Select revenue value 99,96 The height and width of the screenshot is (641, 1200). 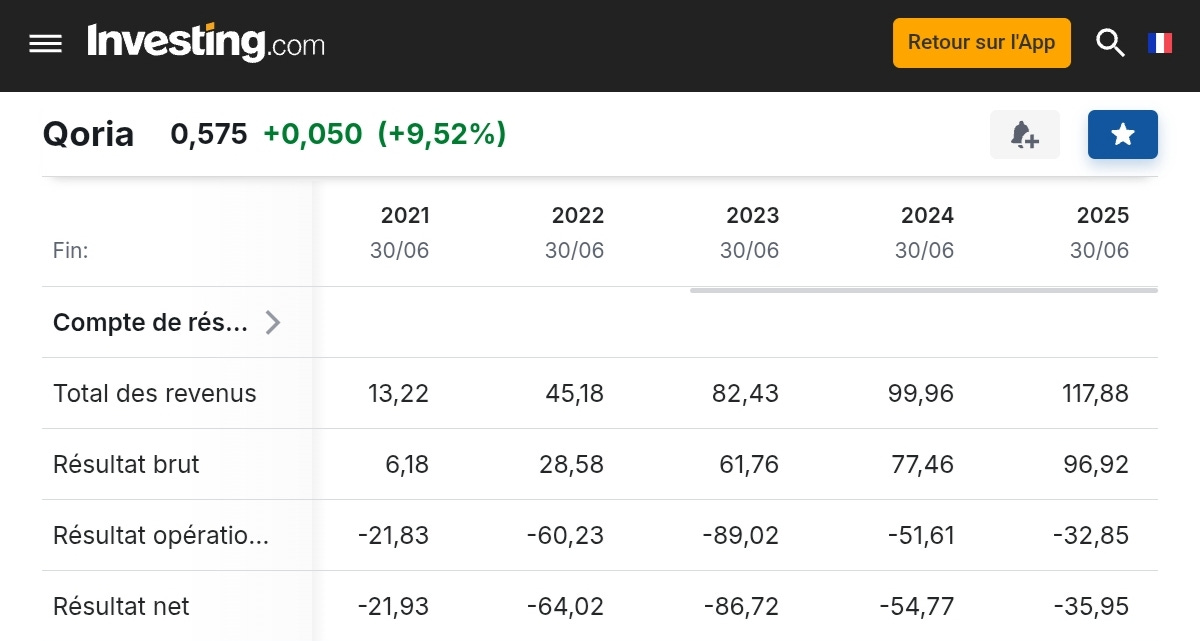(x=920, y=394)
